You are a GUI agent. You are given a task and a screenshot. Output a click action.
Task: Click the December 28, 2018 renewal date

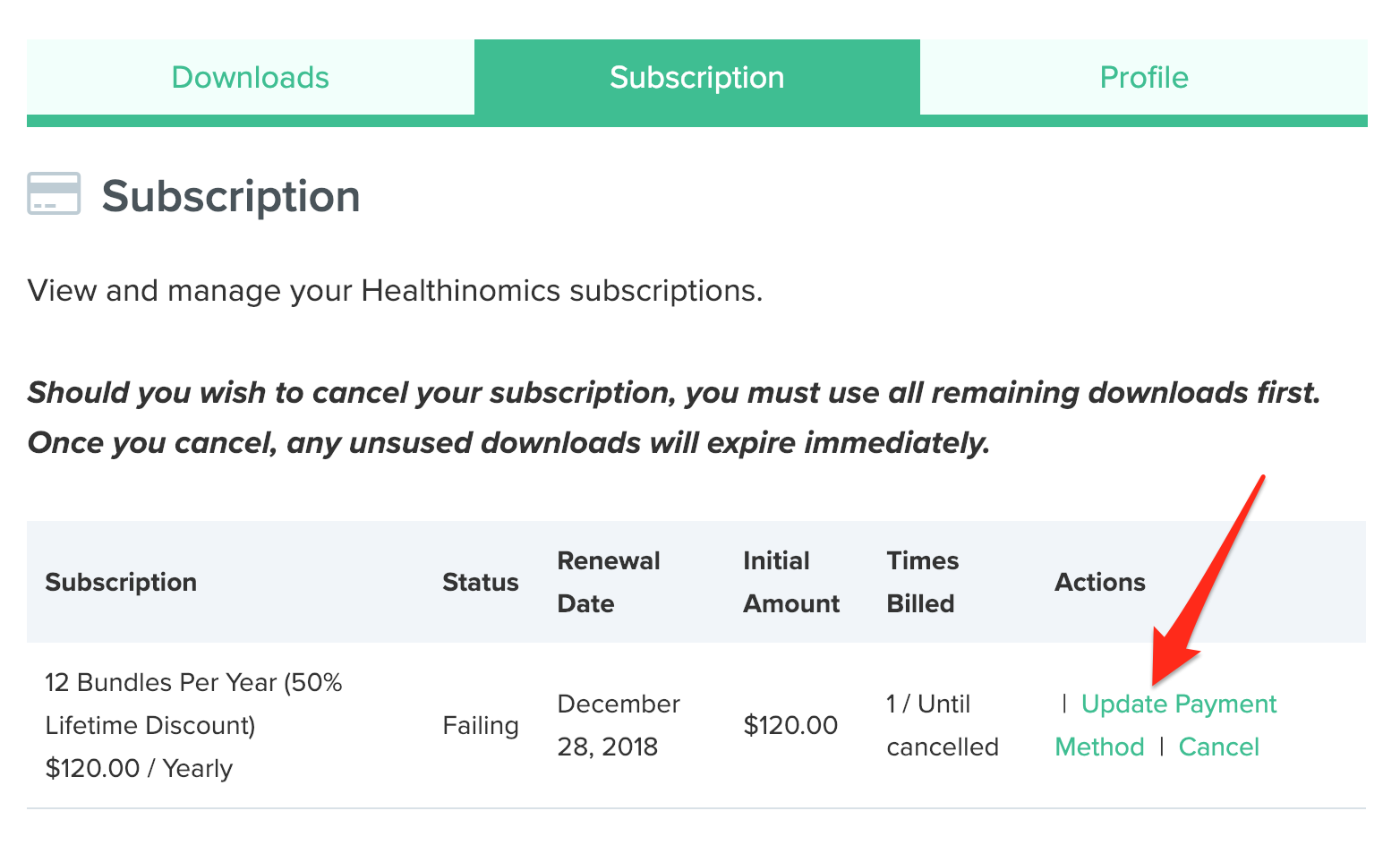(x=618, y=725)
